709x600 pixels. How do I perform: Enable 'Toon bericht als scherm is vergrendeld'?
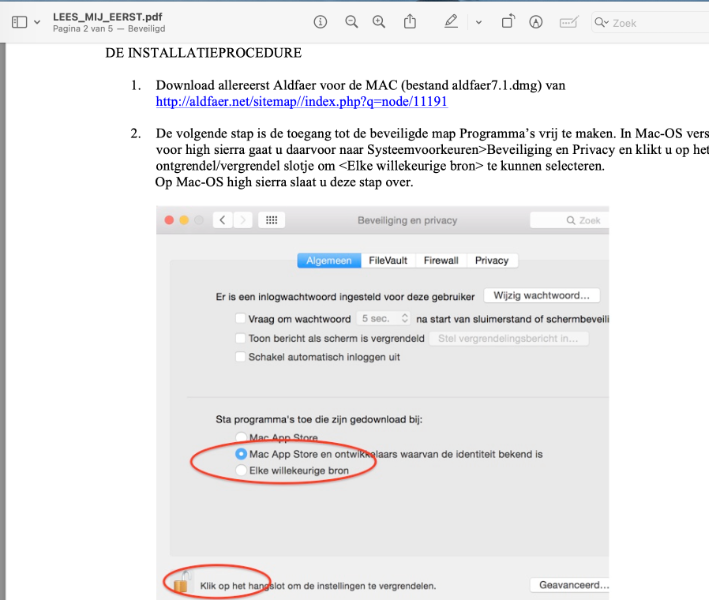click(239, 338)
